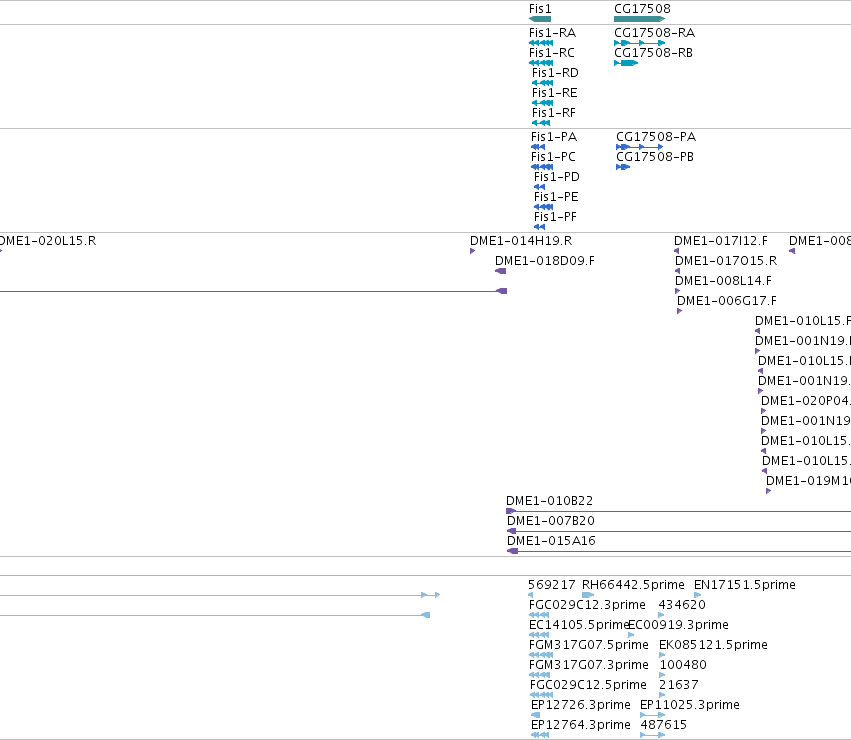Click the DME1-006G17.F feature label
Viewport: 851px width, 740px height.
(x=727, y=301)
